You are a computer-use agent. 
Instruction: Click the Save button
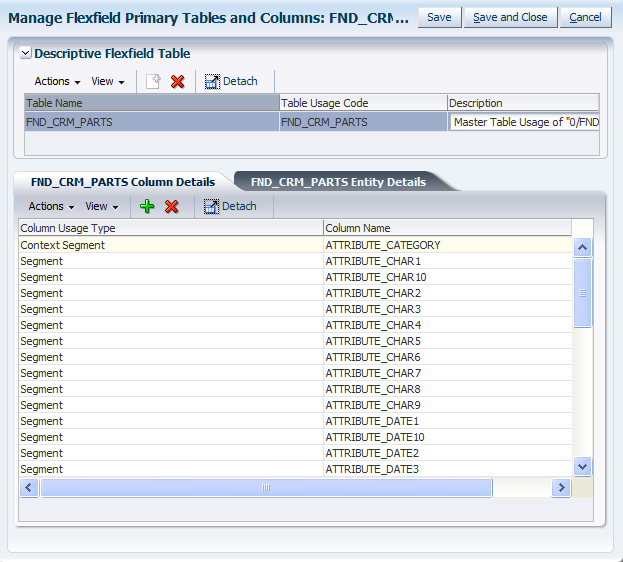click(x=439, y=17)
